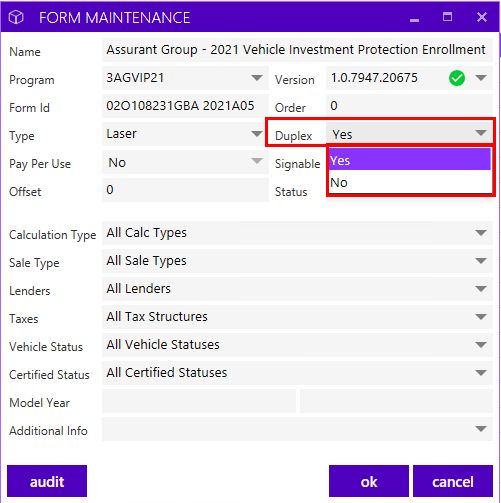Image resolution: width=501 pixels, height=503 pixels.
Task: Click the cube app icon in title bar
Action: [x=16, y=17]
